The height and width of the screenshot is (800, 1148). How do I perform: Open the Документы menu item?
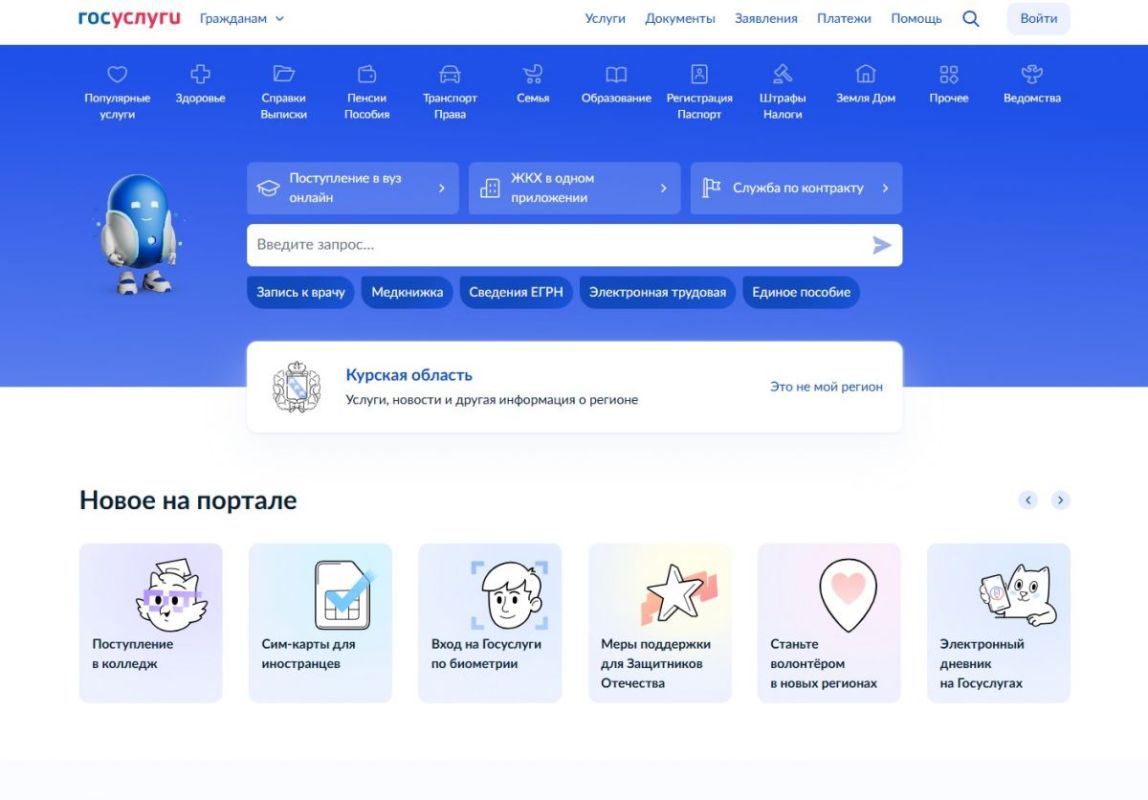tap(680, 19)
